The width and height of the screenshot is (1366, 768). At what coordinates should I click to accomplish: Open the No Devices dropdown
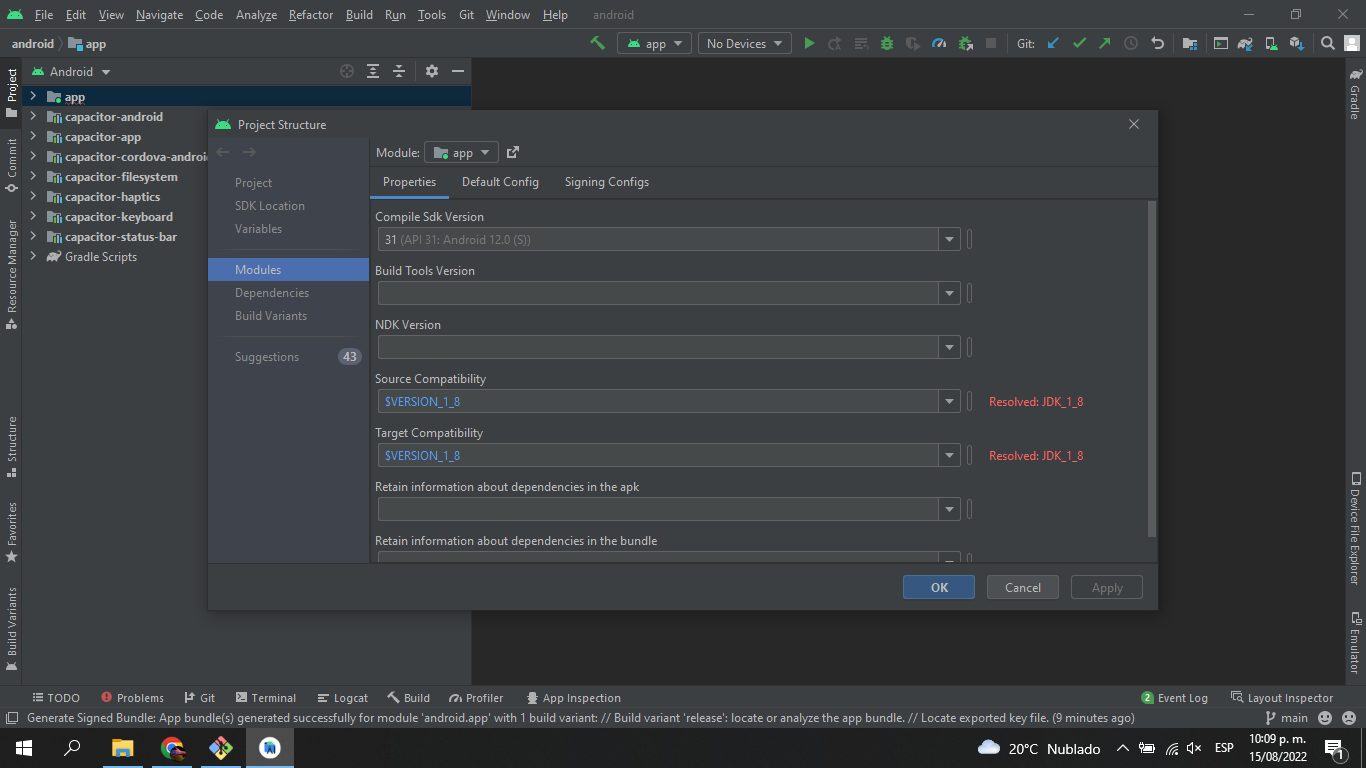pos(745,43)
